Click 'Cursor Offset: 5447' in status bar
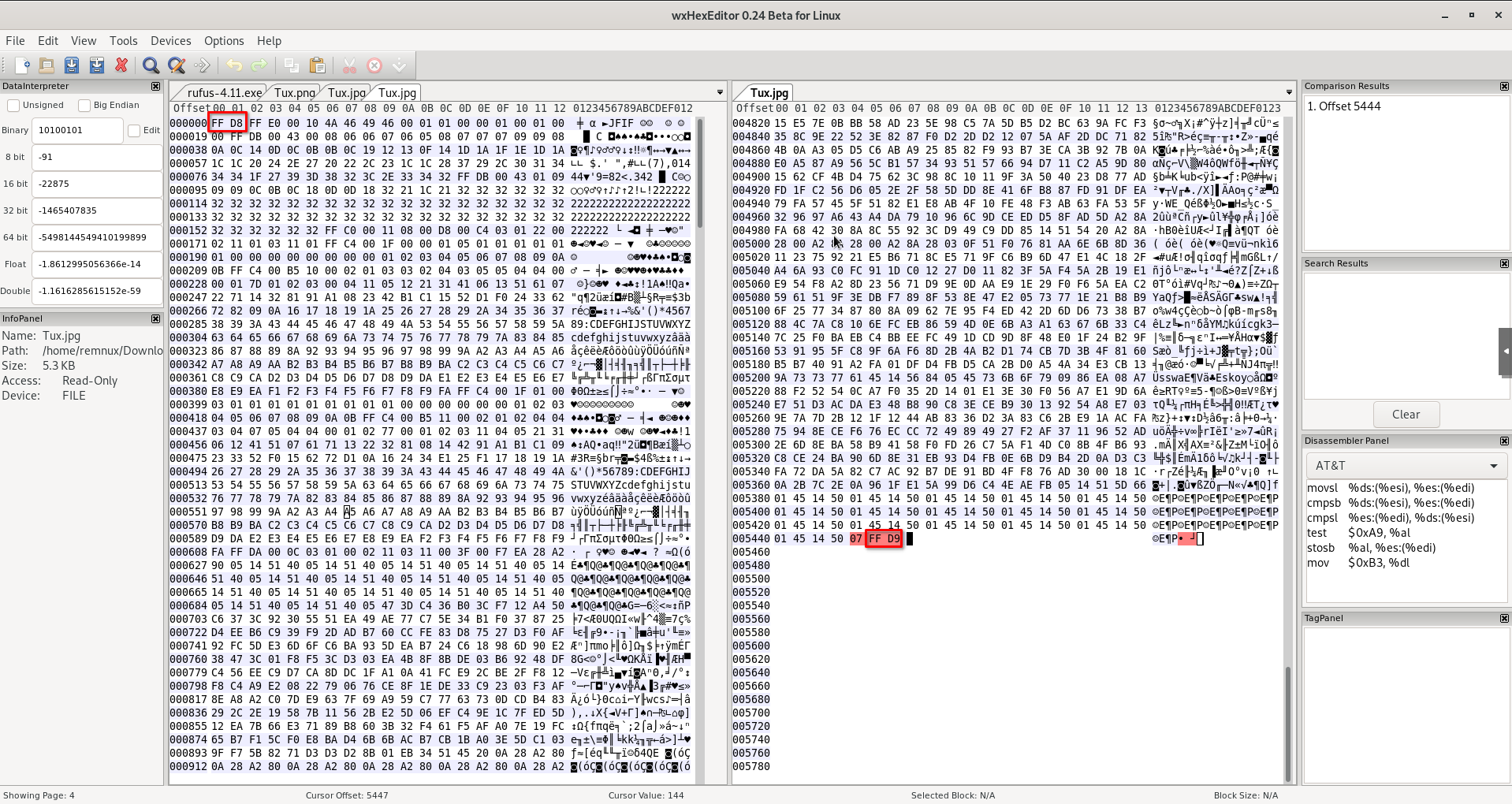 tap(347, 795)
